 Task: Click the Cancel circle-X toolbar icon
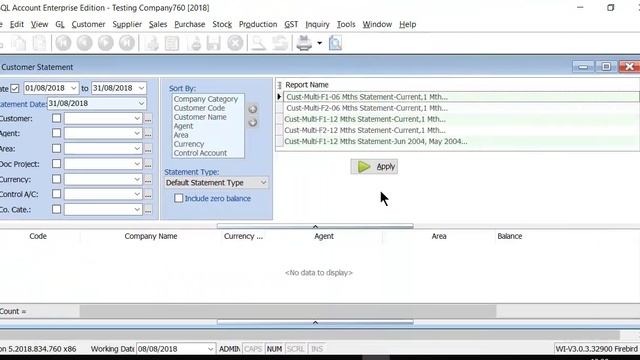(236, 43)
